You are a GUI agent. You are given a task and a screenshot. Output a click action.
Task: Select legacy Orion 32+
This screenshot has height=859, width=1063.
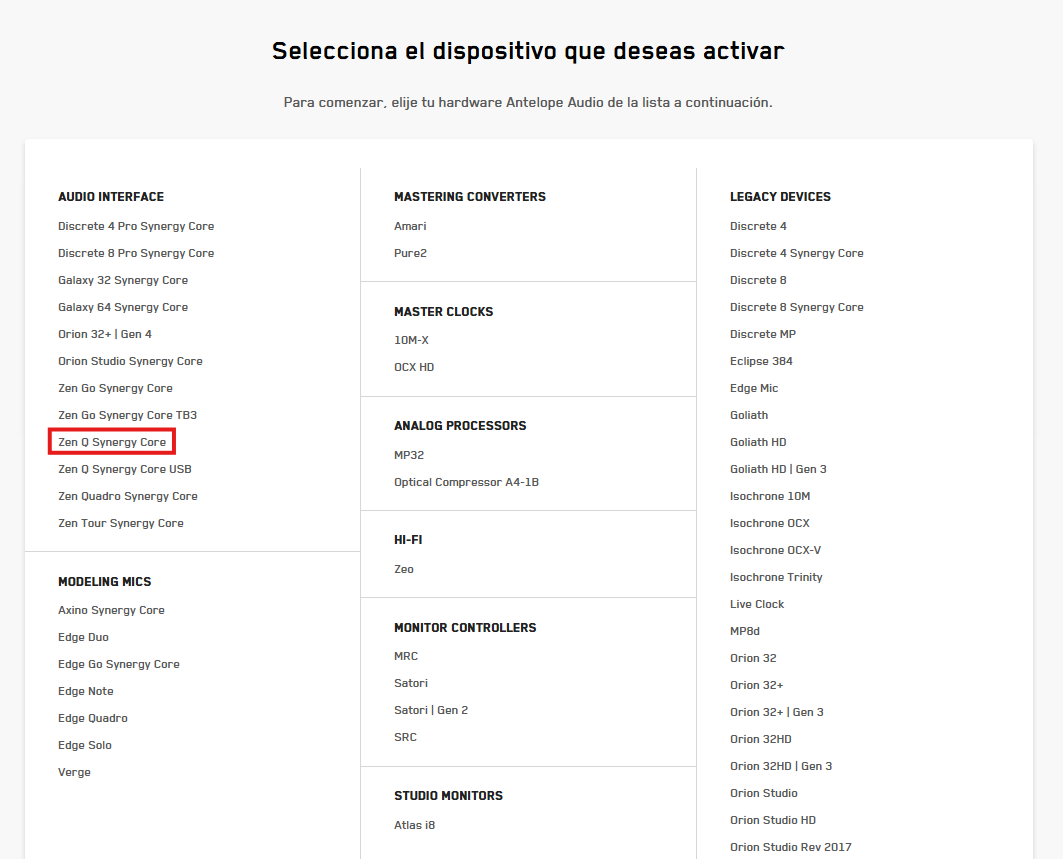tap(757, 685)
